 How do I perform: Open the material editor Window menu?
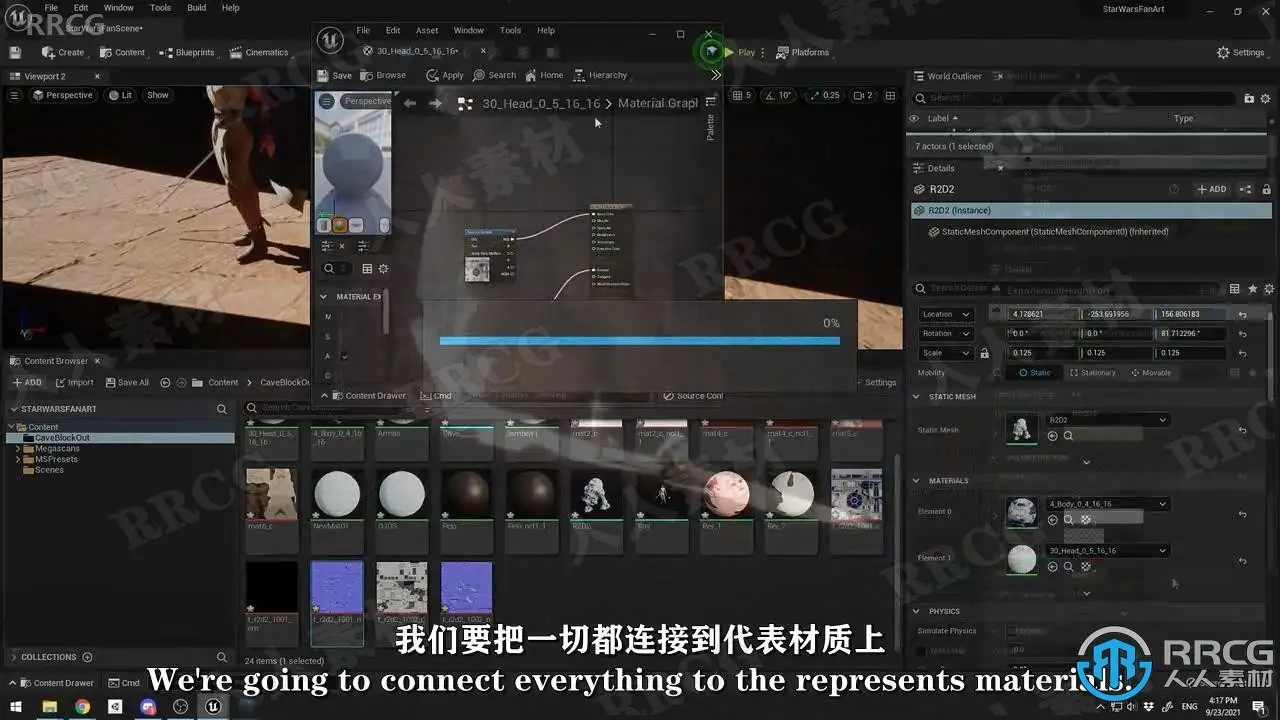[468, 31]
